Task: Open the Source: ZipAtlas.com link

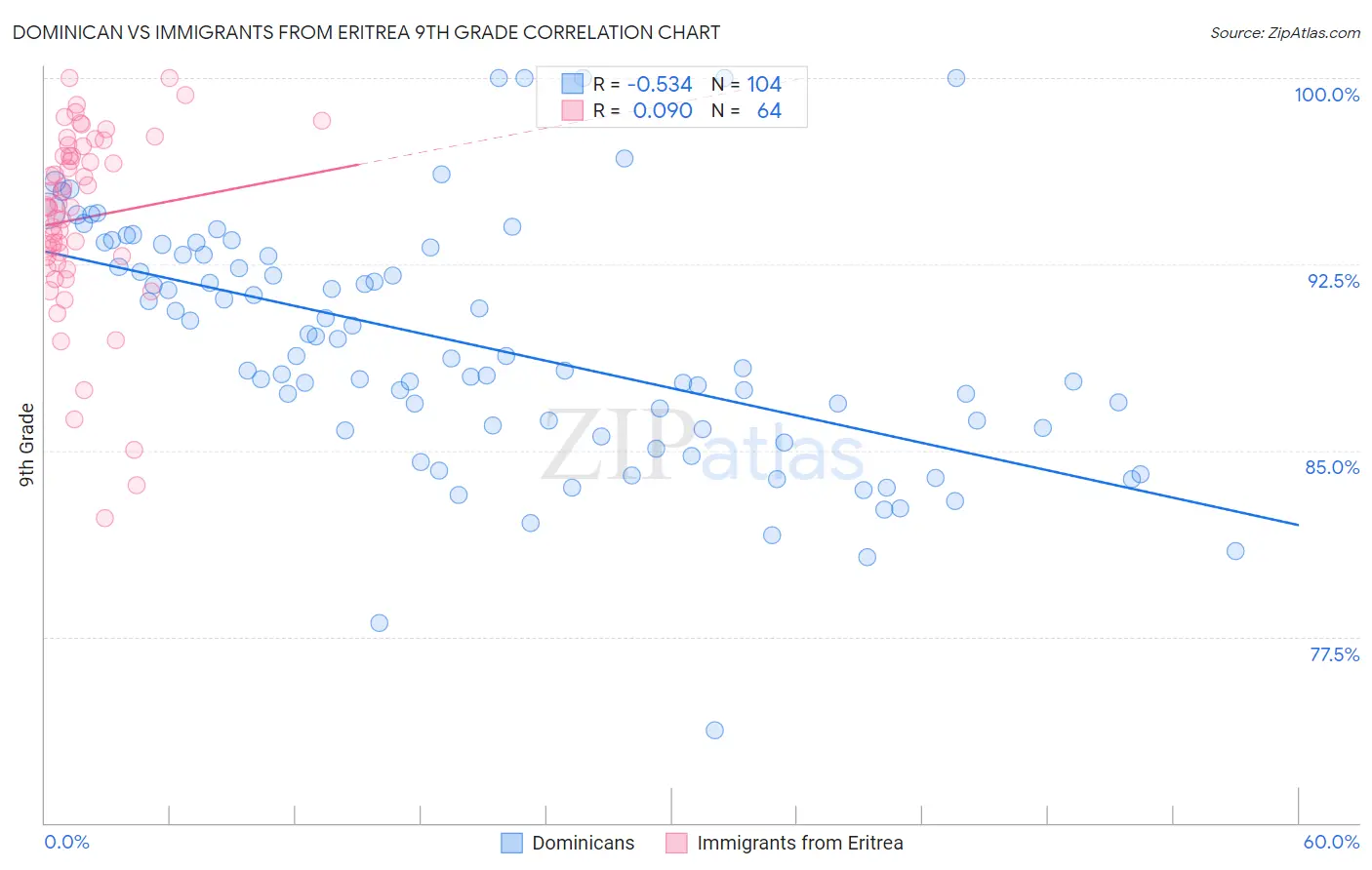Action: click(x=1285, y=32)
